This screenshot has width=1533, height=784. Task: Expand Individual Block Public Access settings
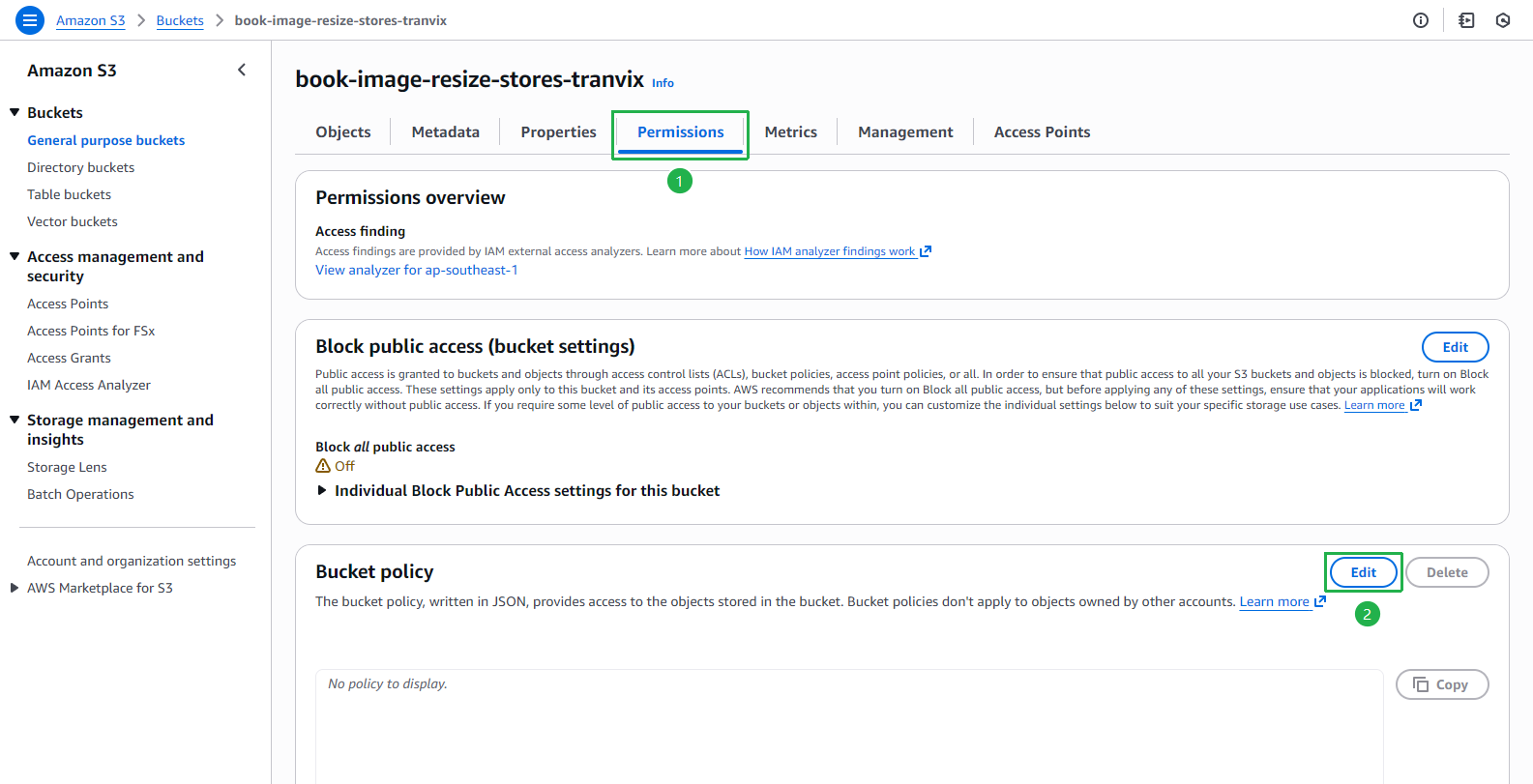(x=322, y=491)
